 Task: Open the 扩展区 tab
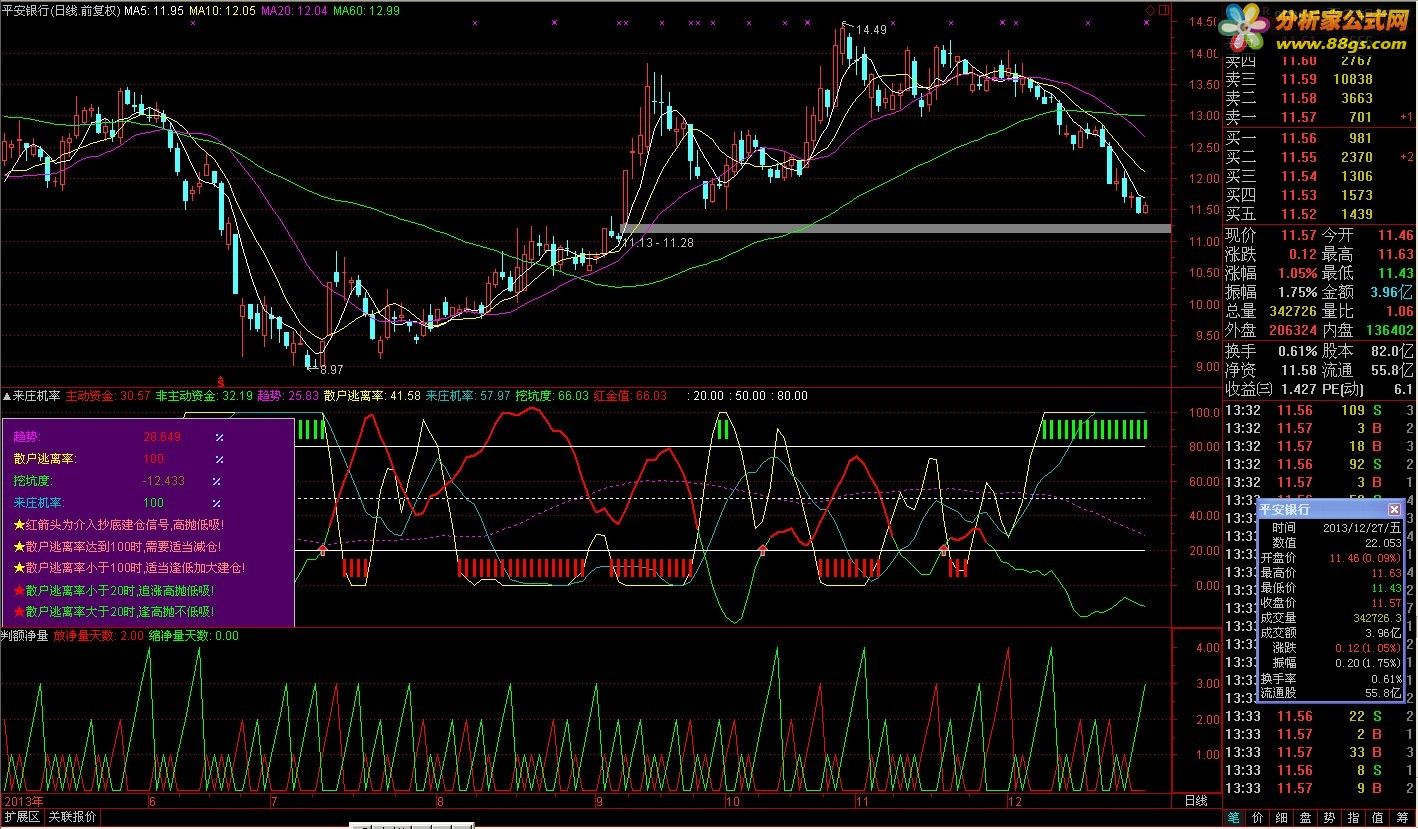[21, 817]
